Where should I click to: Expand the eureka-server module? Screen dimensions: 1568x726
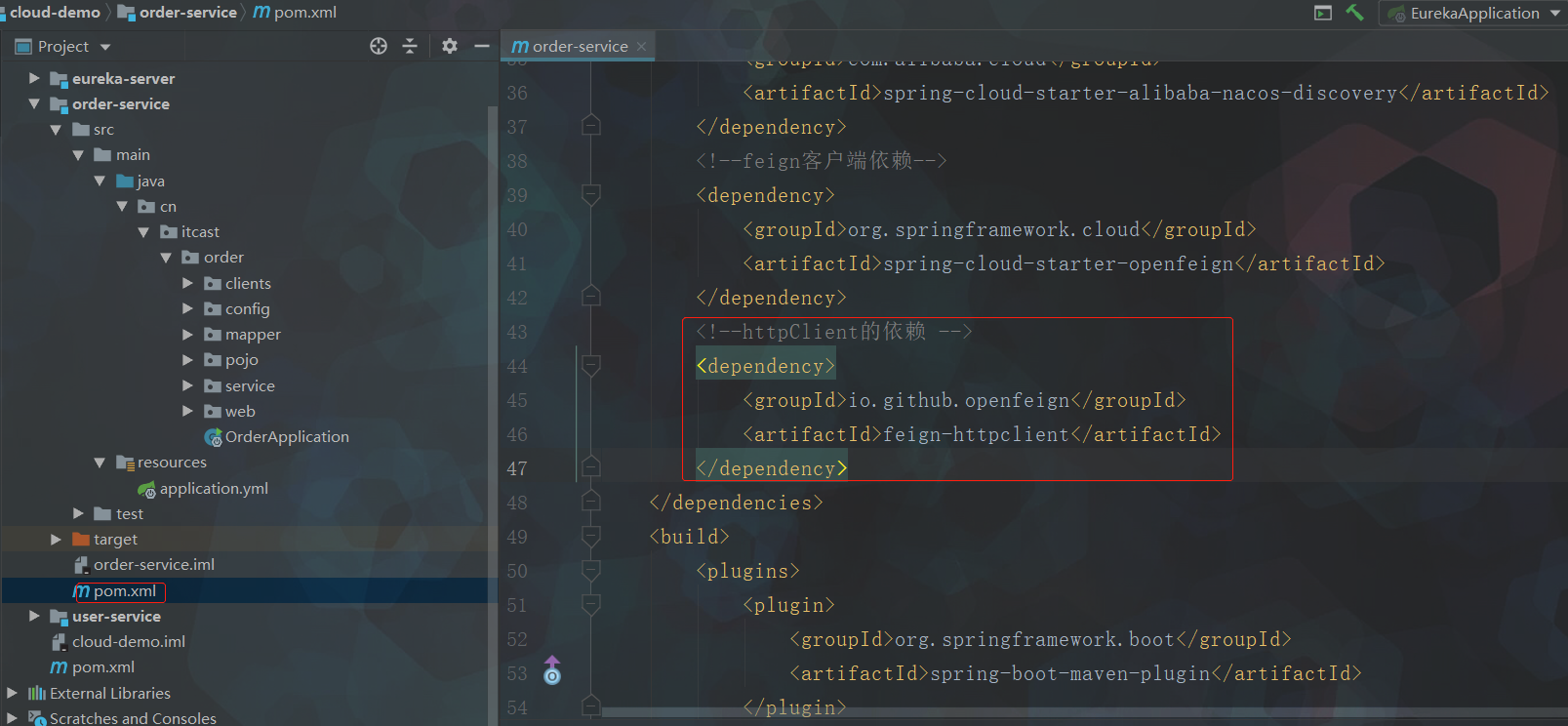click(34, 78)
